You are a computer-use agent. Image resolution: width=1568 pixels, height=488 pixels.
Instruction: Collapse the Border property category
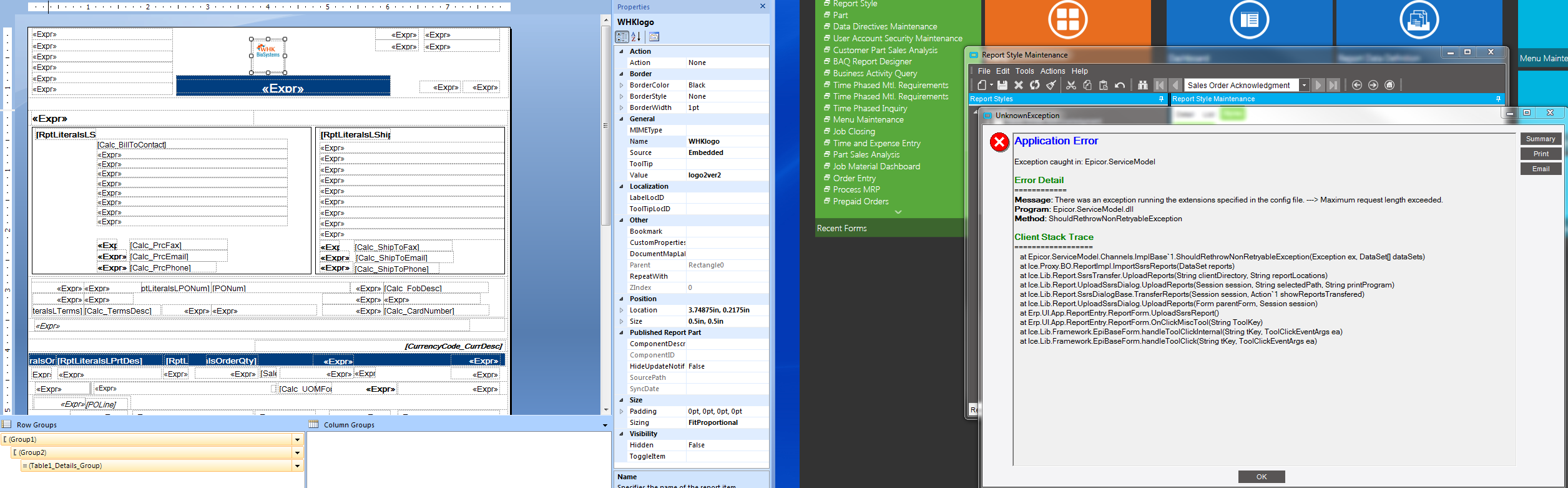(x=621, y=74)
